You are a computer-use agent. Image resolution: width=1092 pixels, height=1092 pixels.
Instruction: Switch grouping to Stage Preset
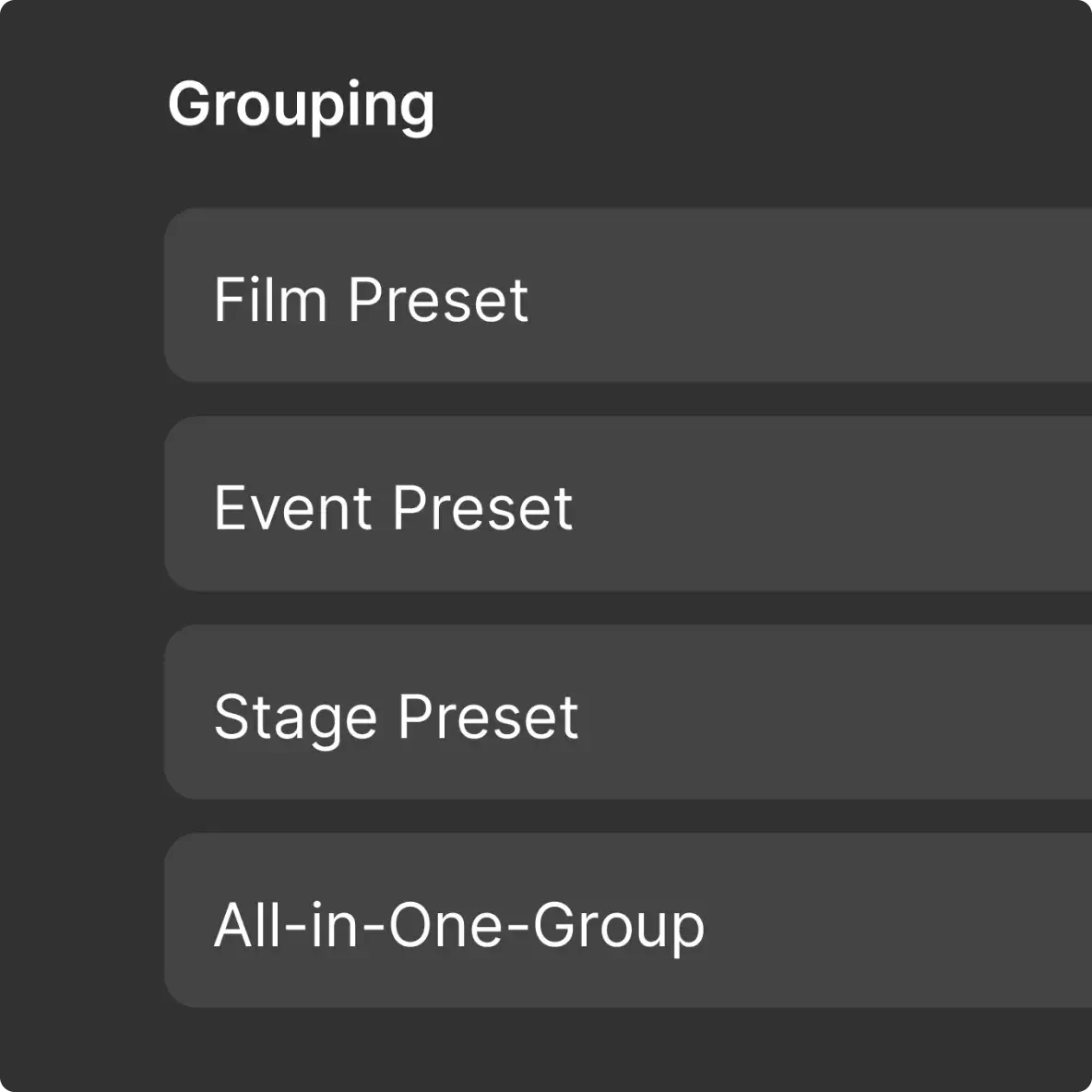(x=627, y=713)
